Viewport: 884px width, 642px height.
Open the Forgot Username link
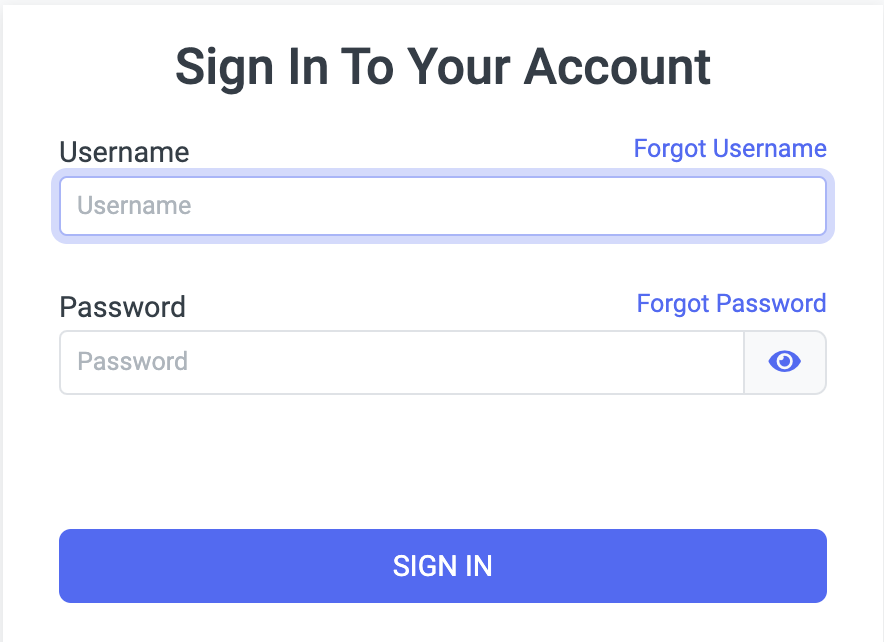pyautogui.click(x=730, y=149)
